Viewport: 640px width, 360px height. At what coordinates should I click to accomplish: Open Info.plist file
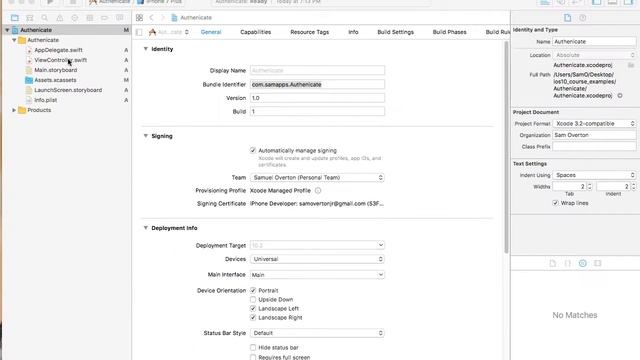coord(46,100)
